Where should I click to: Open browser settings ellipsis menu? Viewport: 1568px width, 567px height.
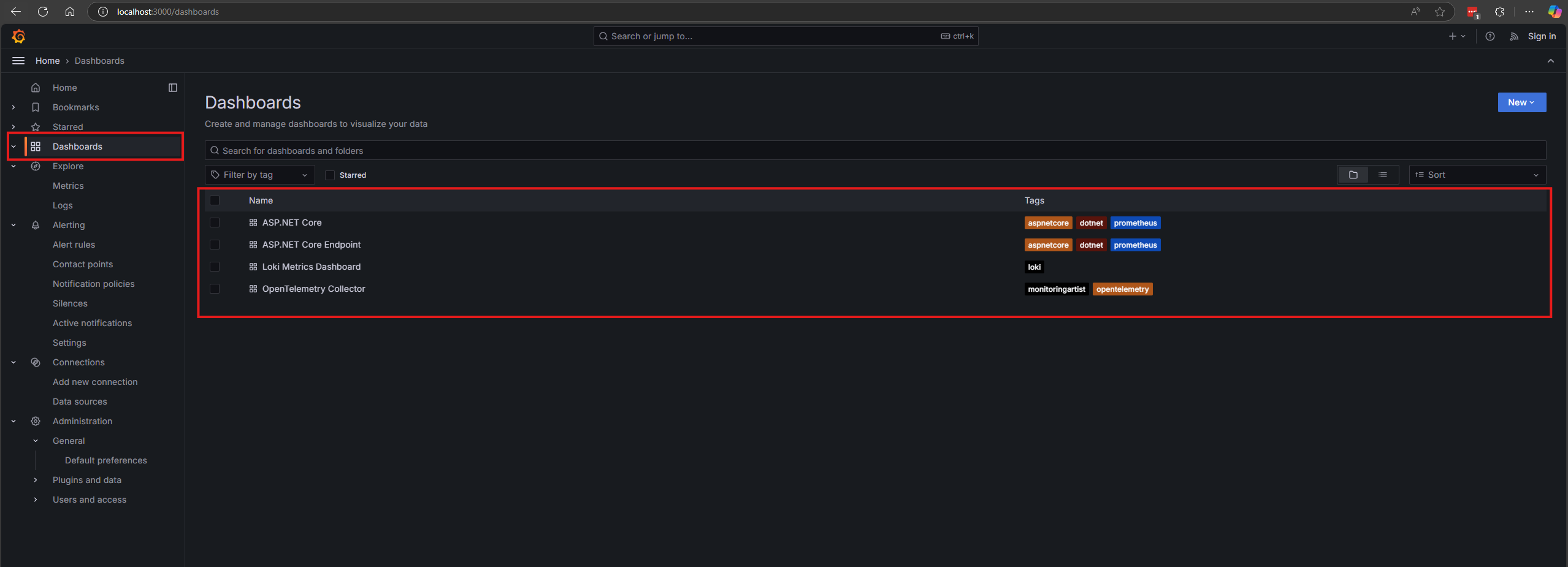[x=1529, y=12]
